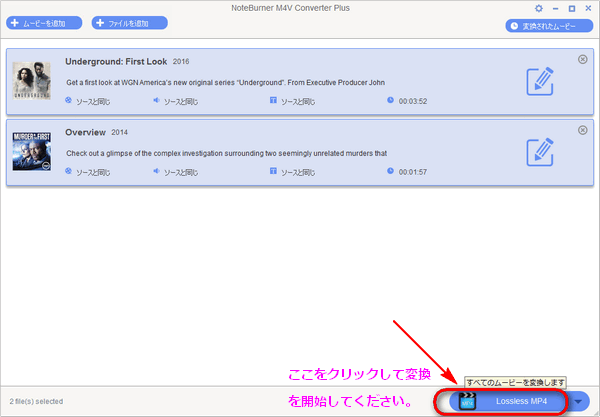Screen dimensions: 600x417
Task: Select the Murder in the First poster thumbnail
Action: pyautogui.click(x=32, y=152)
